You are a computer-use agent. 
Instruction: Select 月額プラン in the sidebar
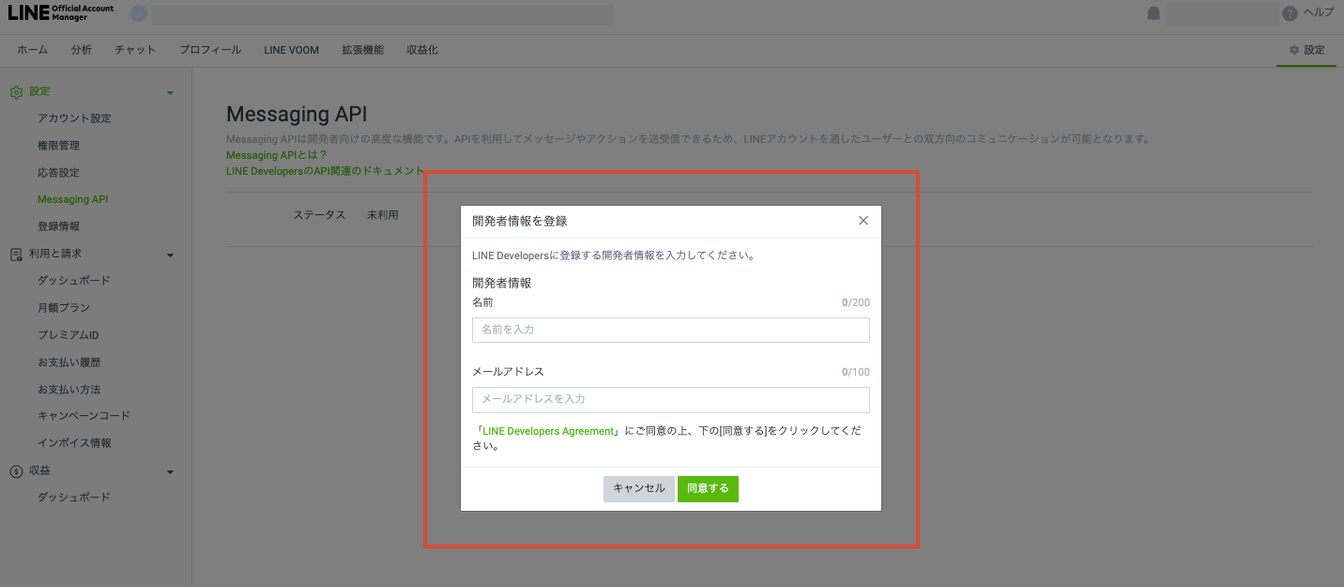click(64, 308)
